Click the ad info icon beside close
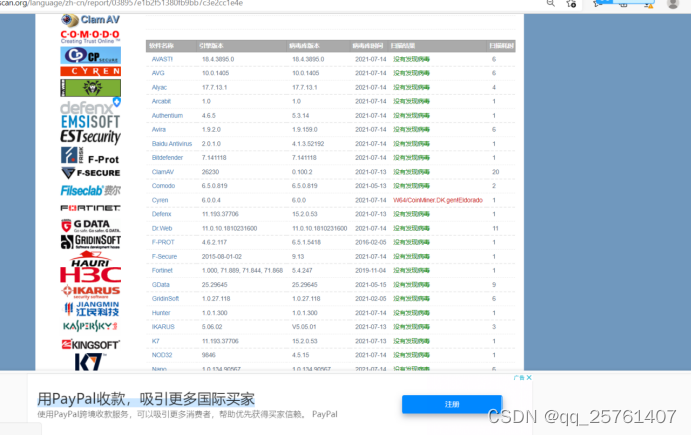 pyautogui.click(x=519, y=378)
